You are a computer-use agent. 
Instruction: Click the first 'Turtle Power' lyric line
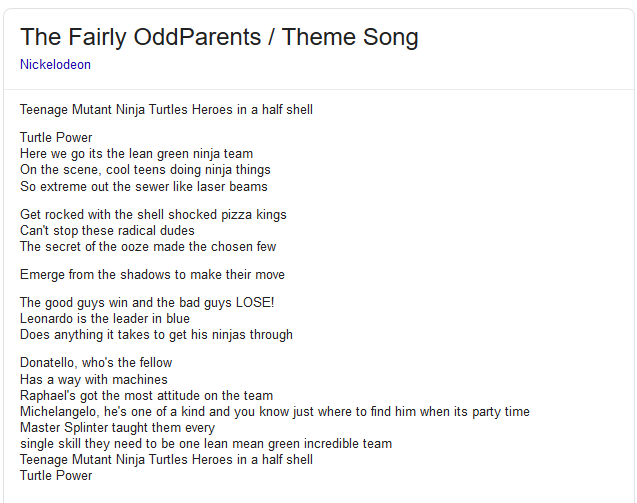tap(56, 137)
